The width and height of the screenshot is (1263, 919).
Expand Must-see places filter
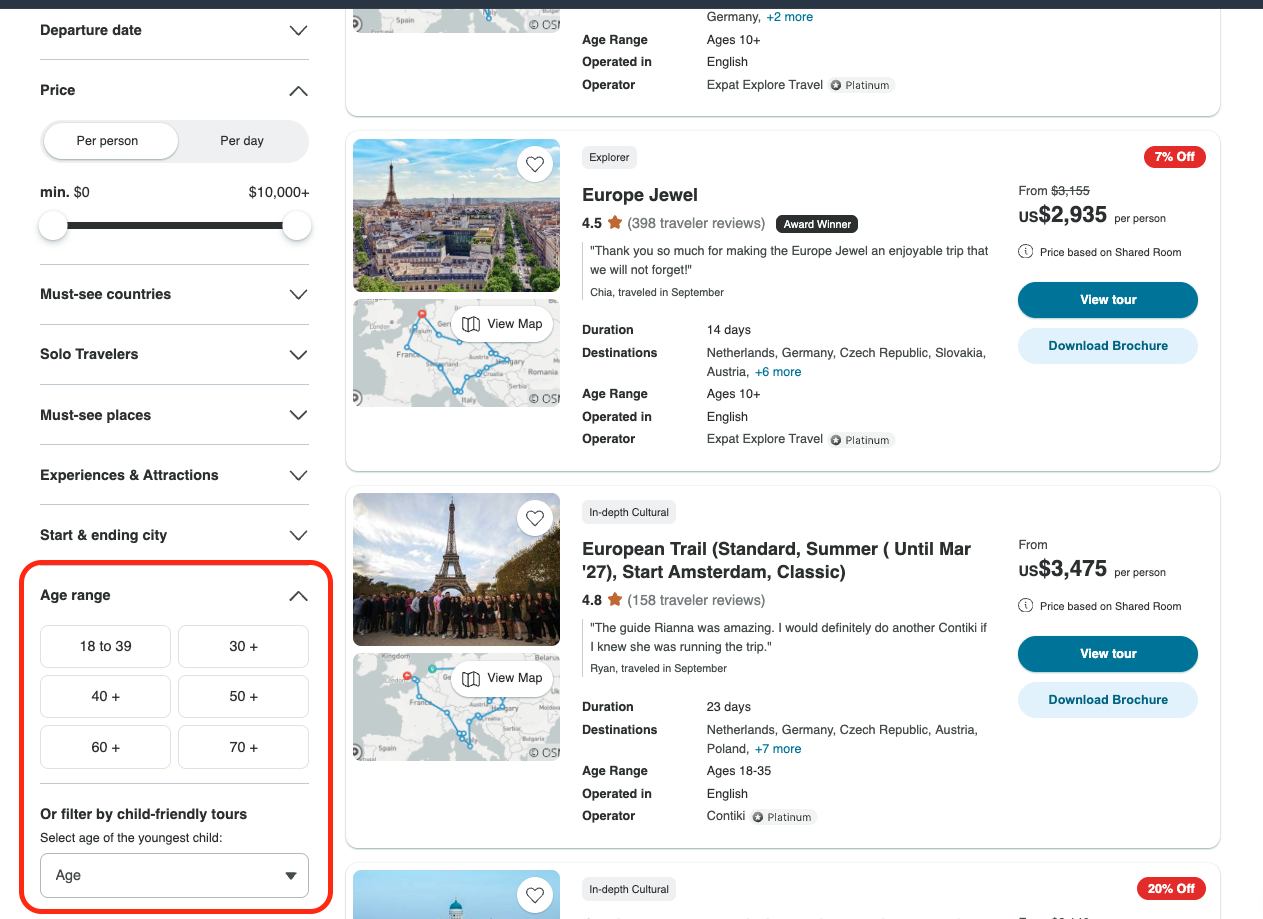174,415
